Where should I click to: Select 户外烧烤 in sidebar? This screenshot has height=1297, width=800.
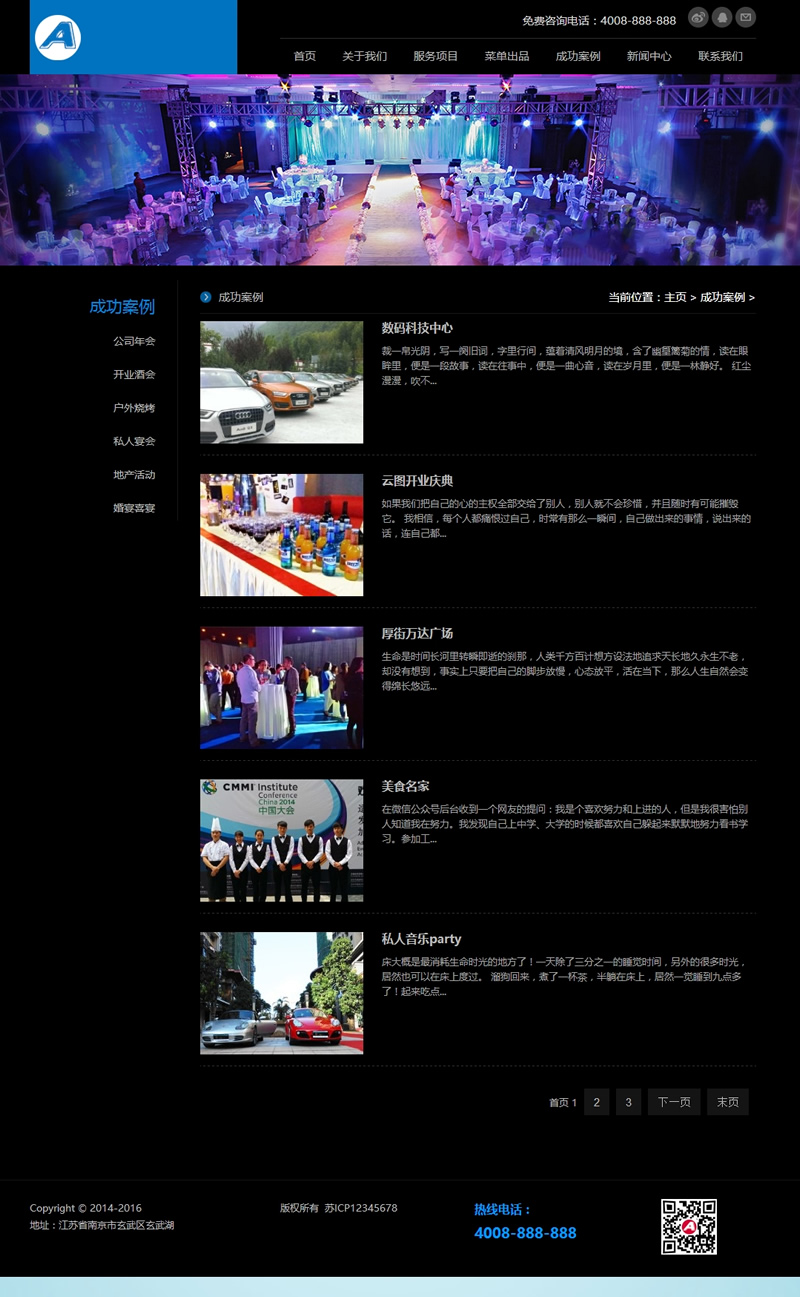coord(134,408)
